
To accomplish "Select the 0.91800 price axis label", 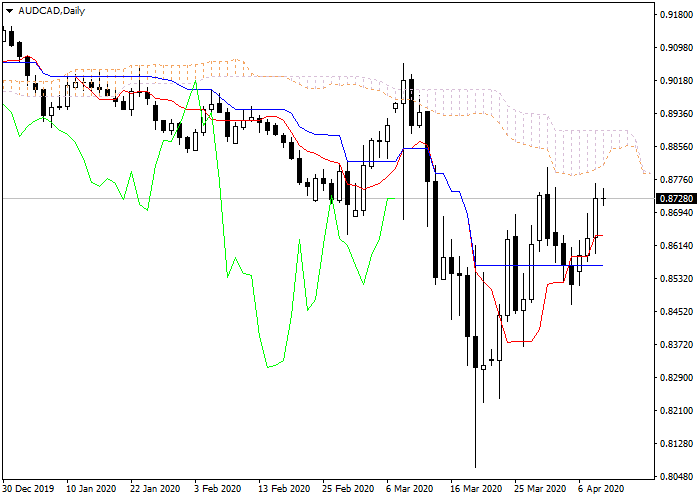I will [676, 15].
